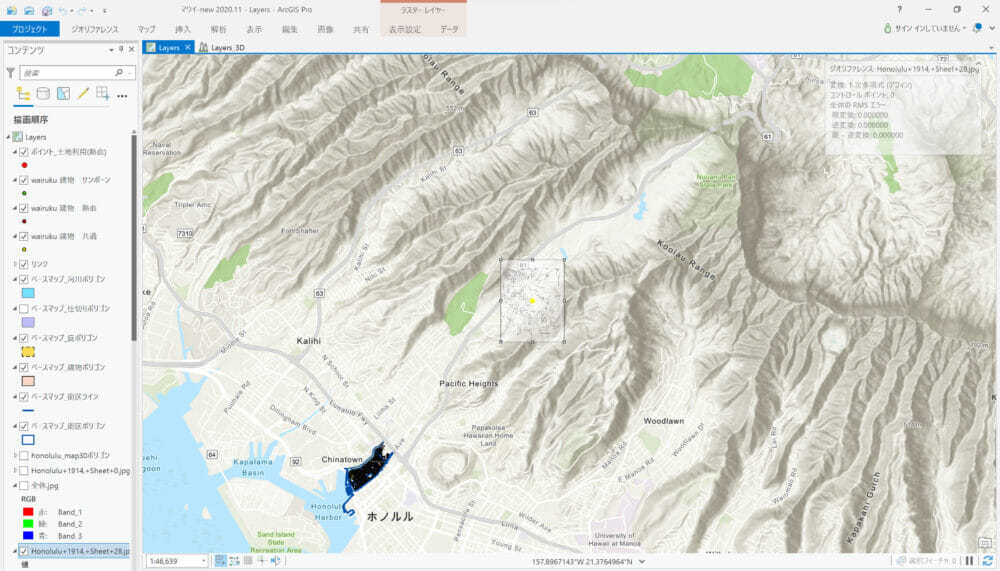Select List By Selection icon
Screen dimensions: 1000x571
(63, 94)
